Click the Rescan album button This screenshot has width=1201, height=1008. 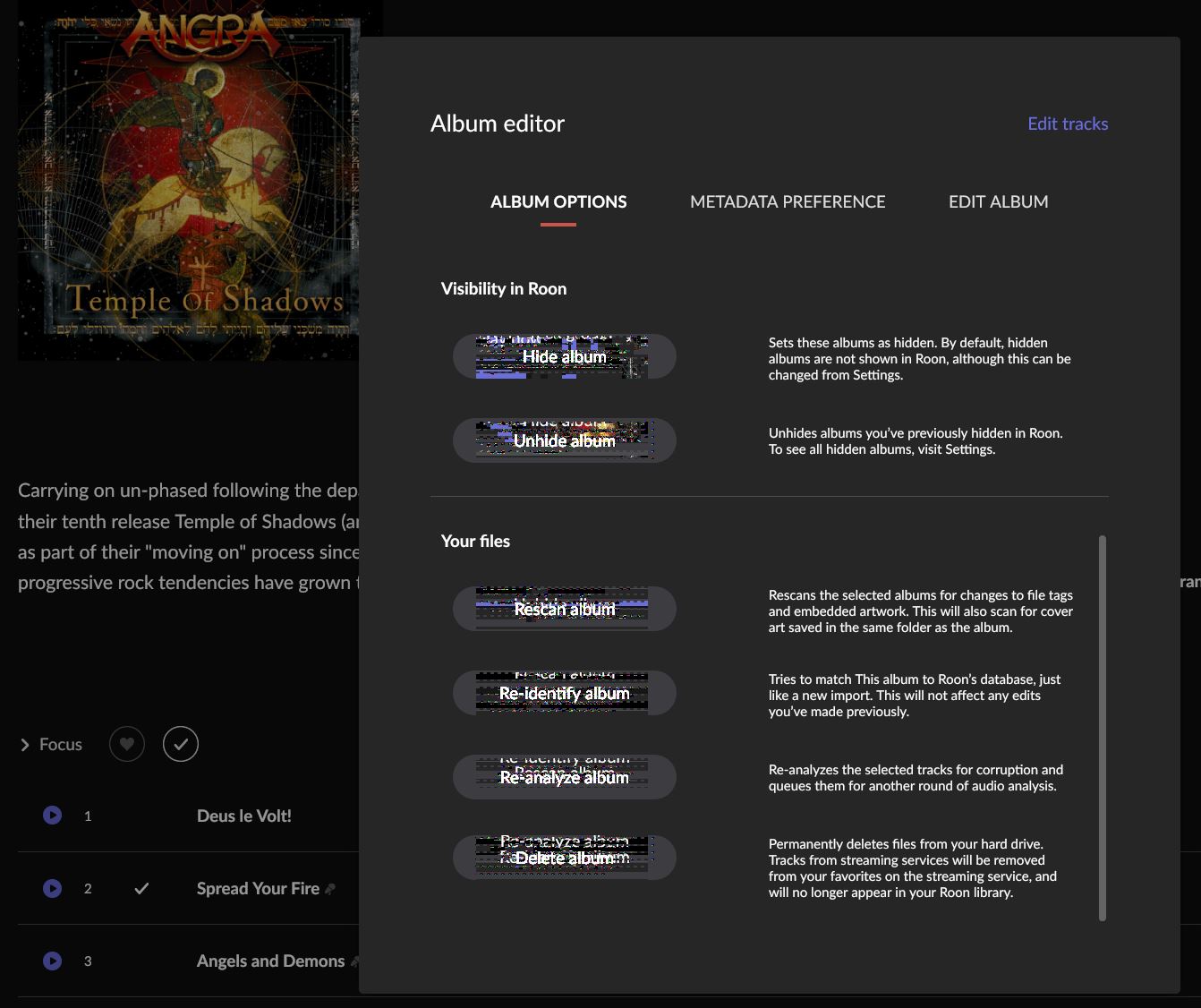click(565, 609)
